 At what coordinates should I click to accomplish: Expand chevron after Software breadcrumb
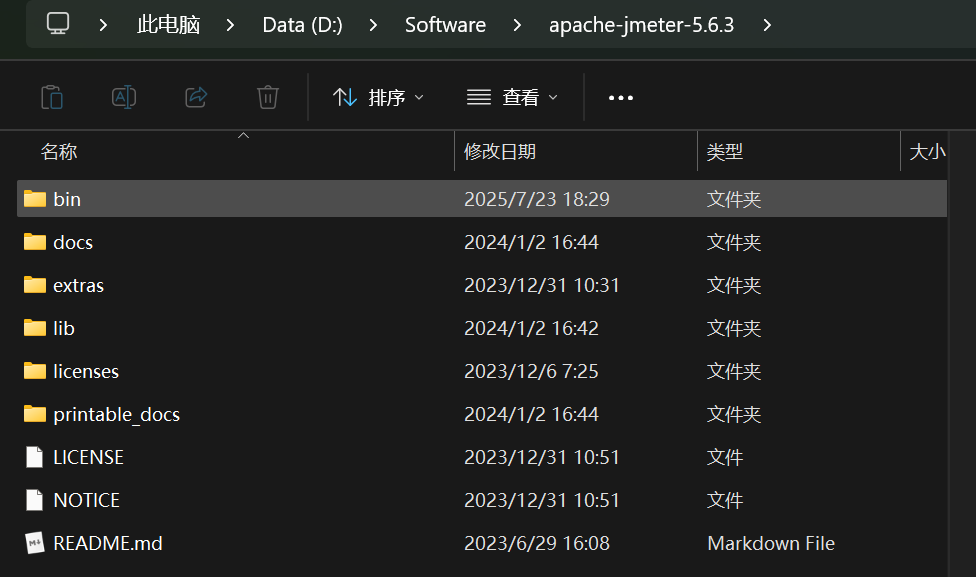[517, 25]
